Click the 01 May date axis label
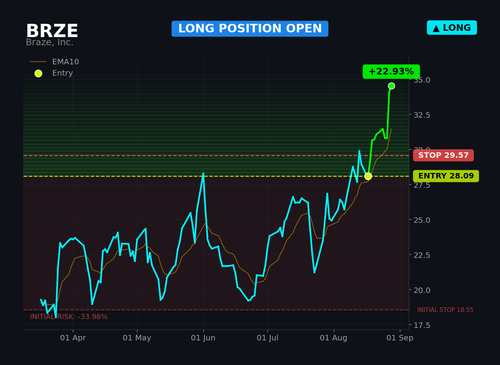Image resolution: width=500 pixels, height=365 pixels. click(x=137, y=338)
